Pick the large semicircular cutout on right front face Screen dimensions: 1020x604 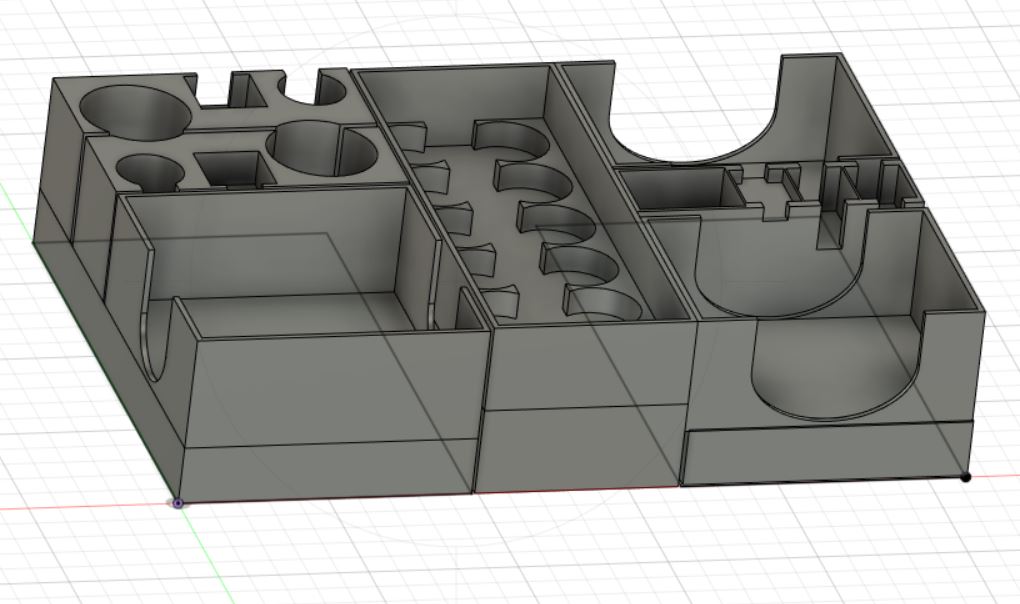pyautogui.click(x=838, y=366)
